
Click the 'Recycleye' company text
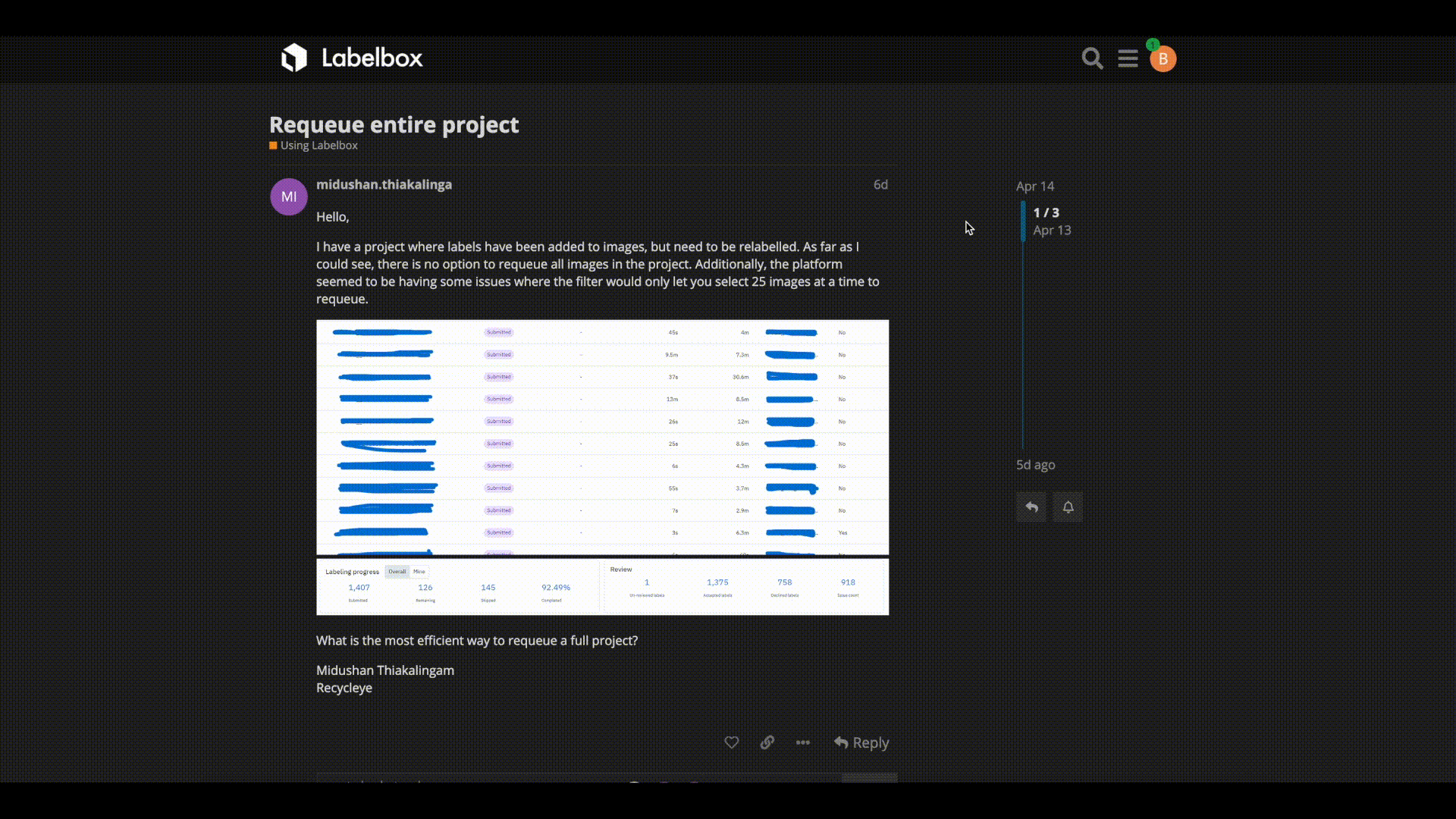344,688
